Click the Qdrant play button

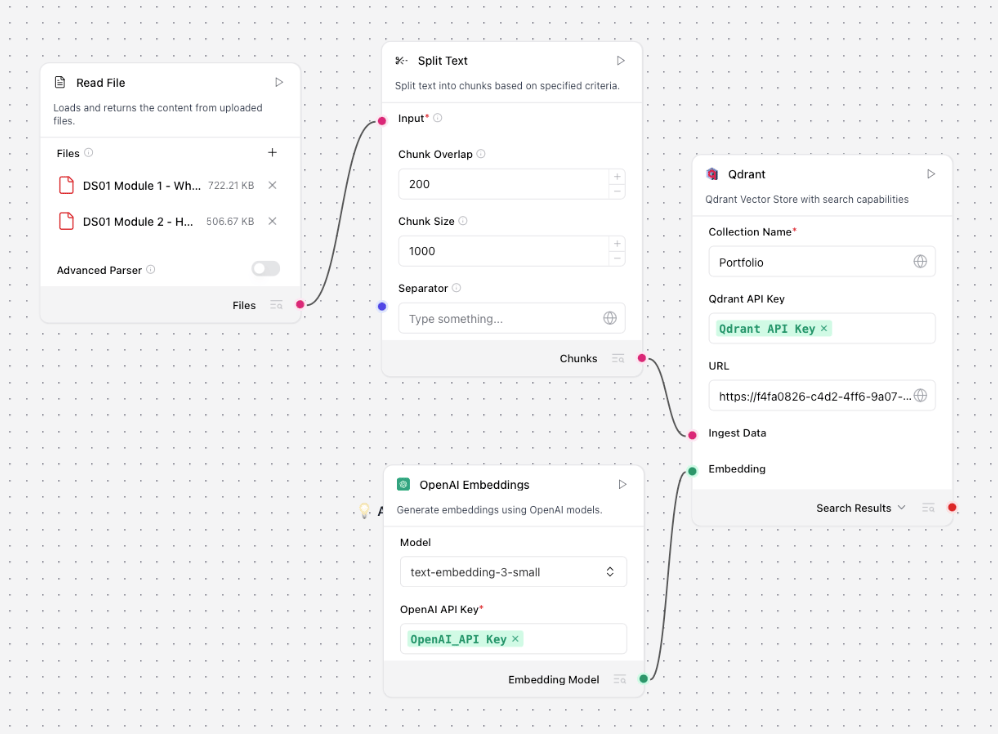[x=931, y=174]
